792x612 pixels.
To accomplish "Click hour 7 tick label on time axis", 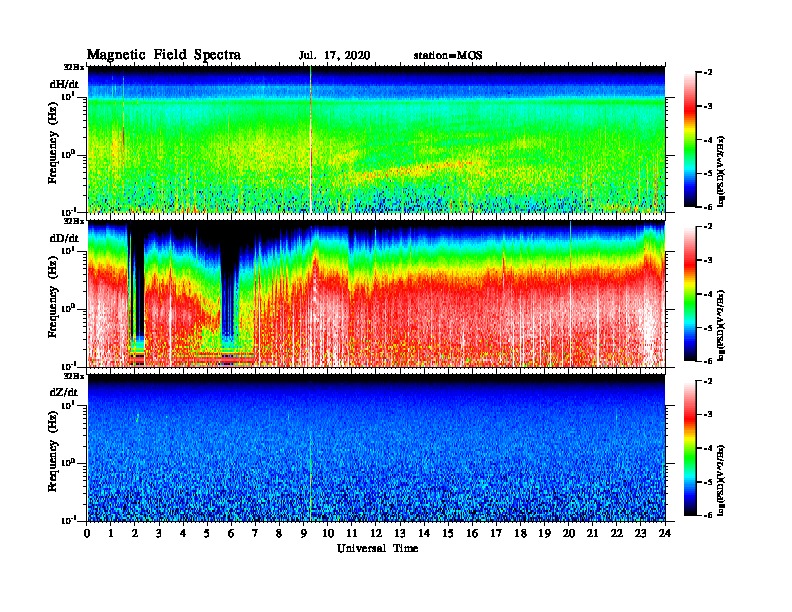I will click(x=255, y=533).
